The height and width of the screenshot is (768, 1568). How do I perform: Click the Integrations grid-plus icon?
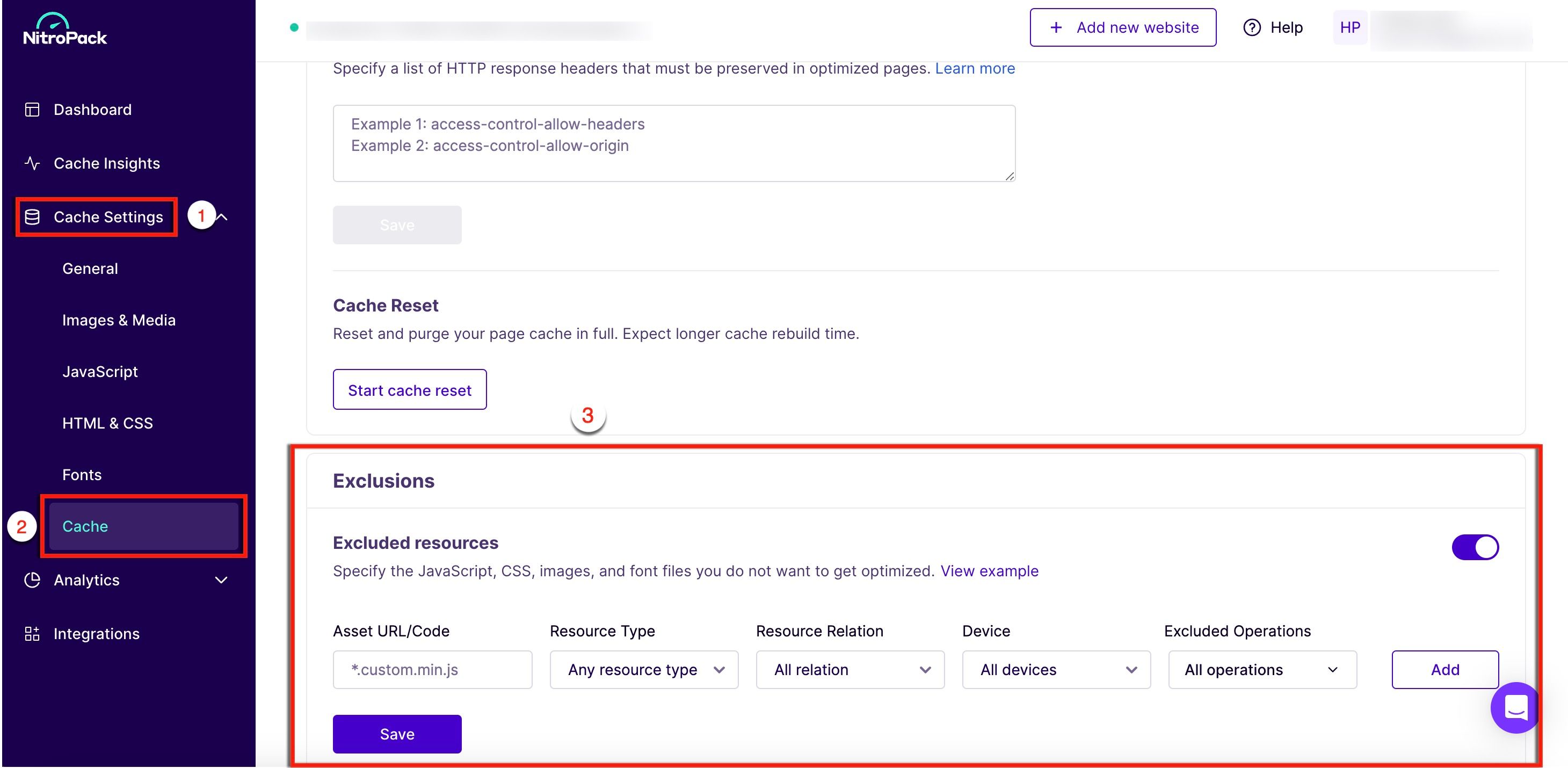tap(32, 634)
